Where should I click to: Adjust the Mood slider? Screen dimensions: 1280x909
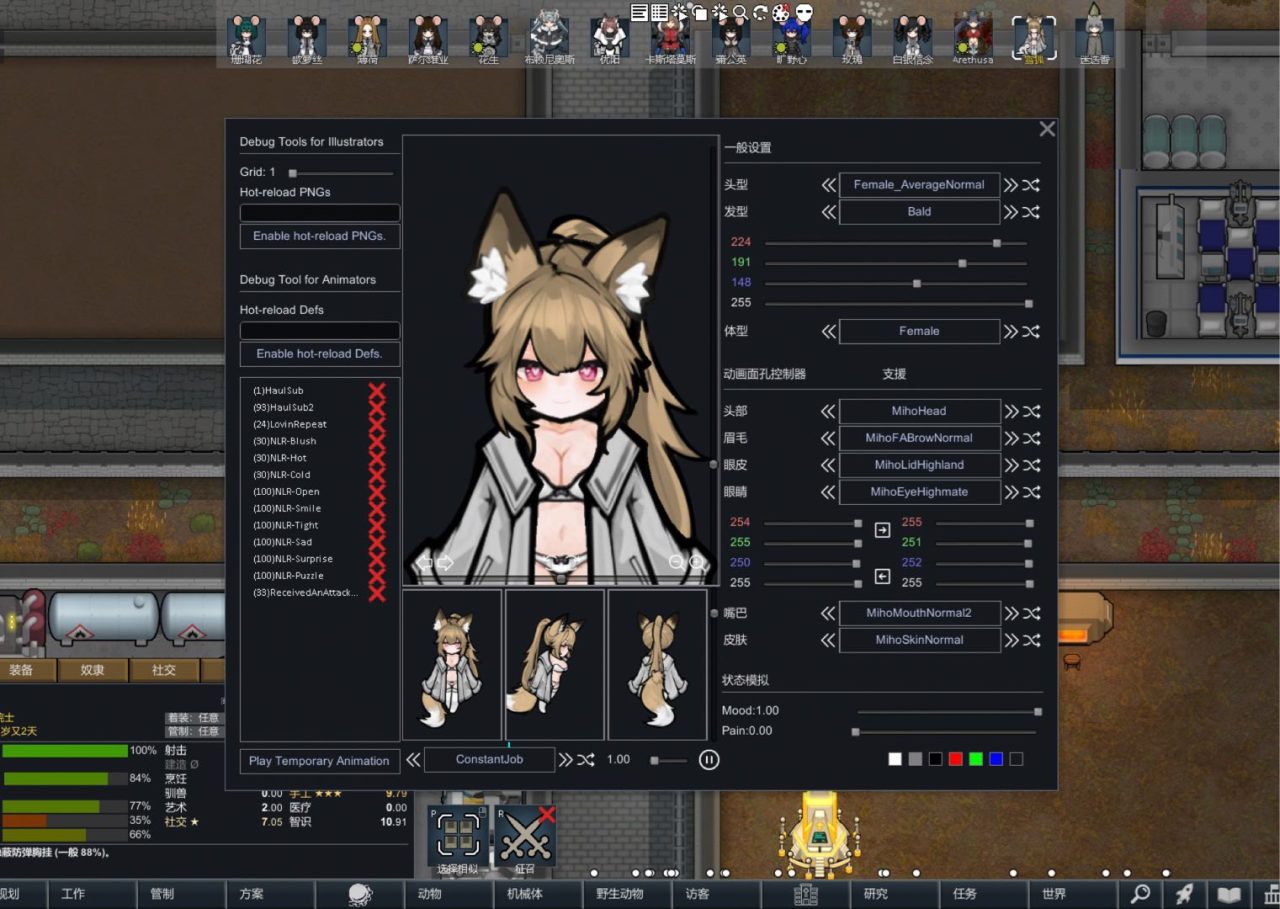click(x=948, y=711)
